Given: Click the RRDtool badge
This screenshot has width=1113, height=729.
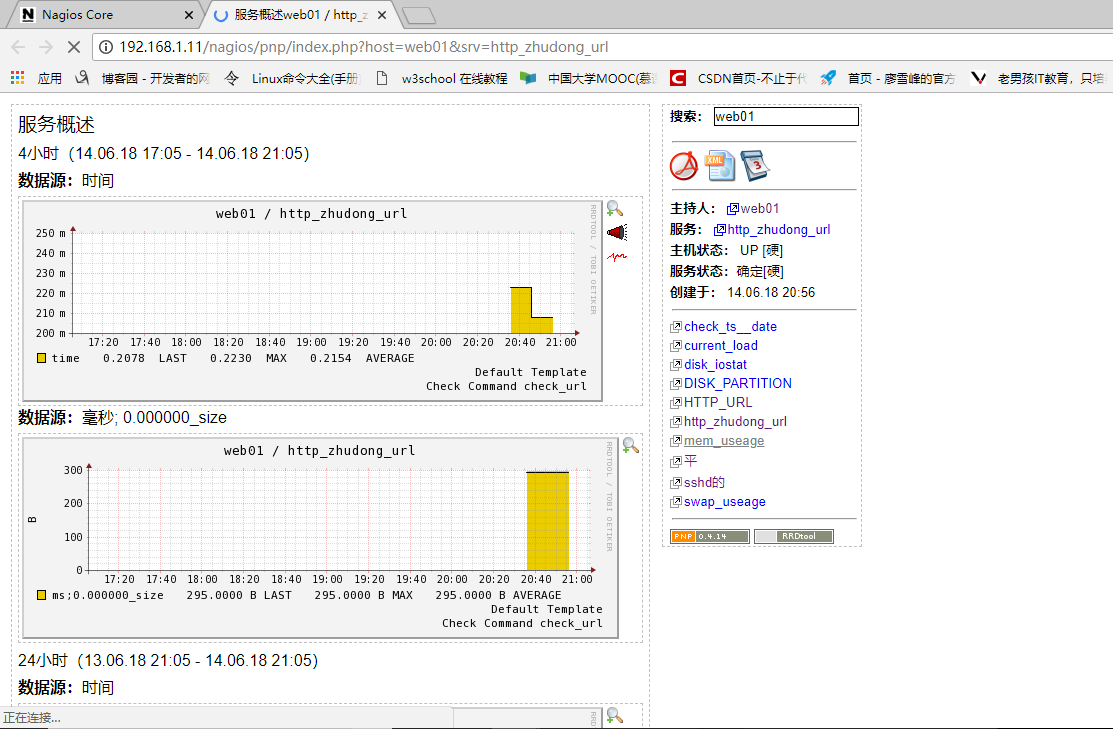Looking at the screenshot, I should [794, 536].
